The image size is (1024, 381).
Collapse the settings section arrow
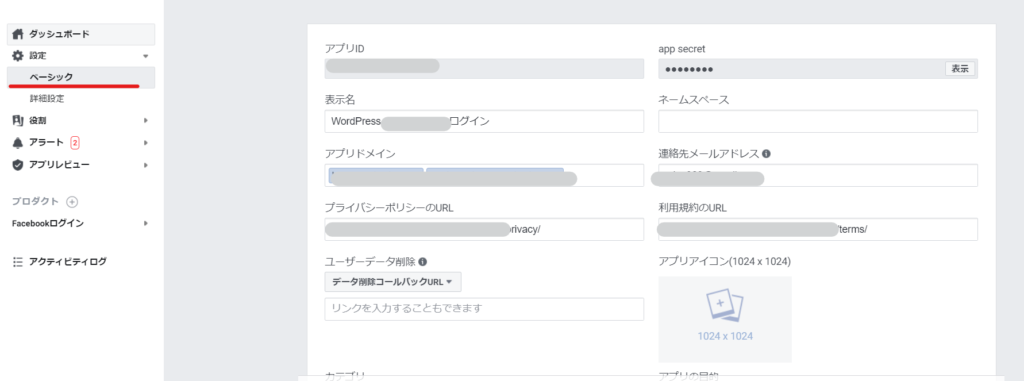146,56
